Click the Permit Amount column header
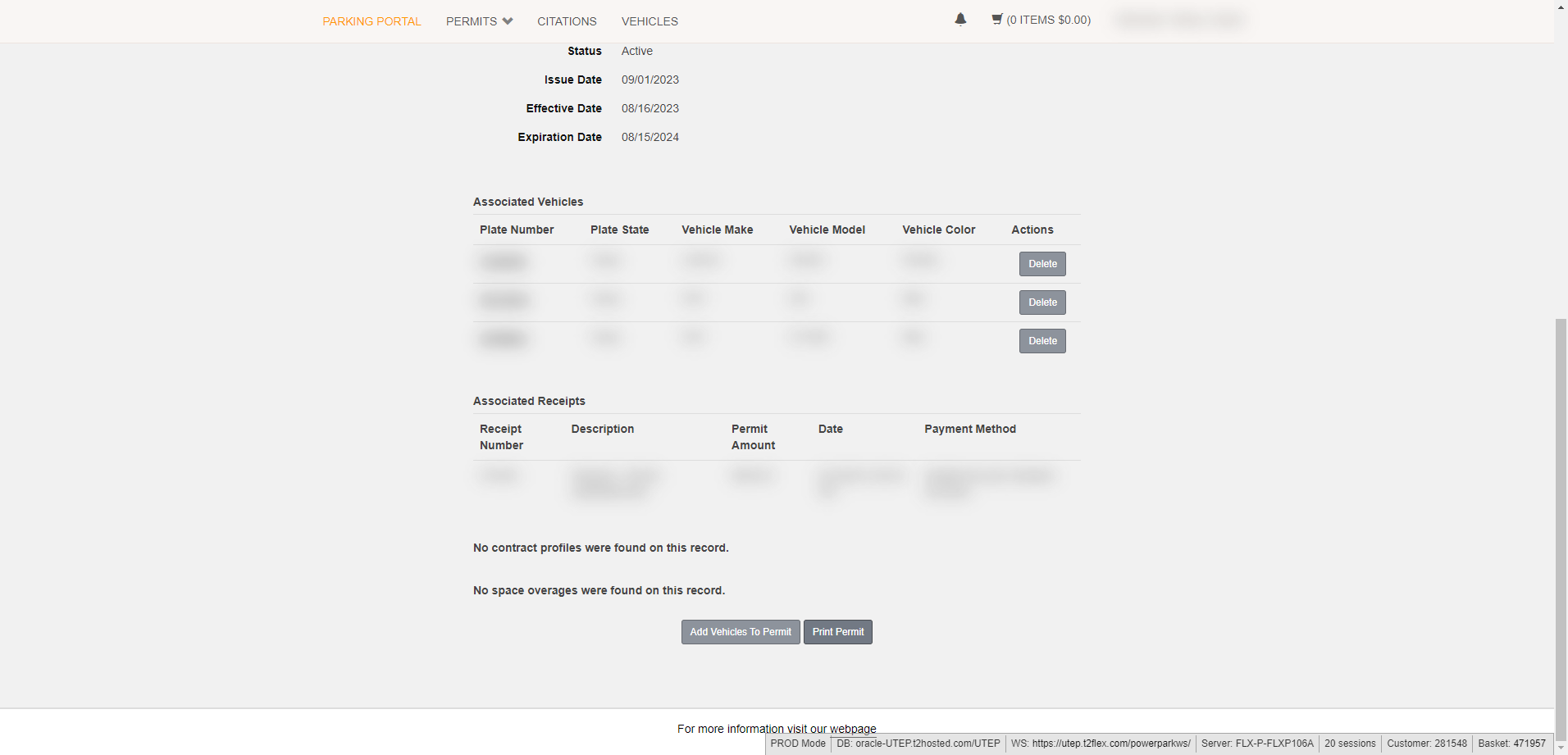 [754, 437]
